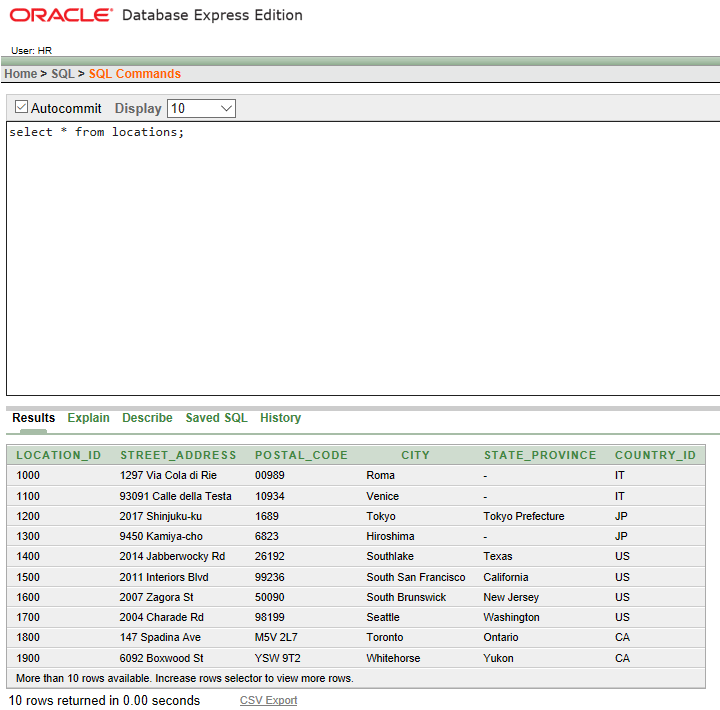The height and width of the screenshot is (710, 720).
Task: Click address 6092 Boxwood St
Action: (162, 658)
